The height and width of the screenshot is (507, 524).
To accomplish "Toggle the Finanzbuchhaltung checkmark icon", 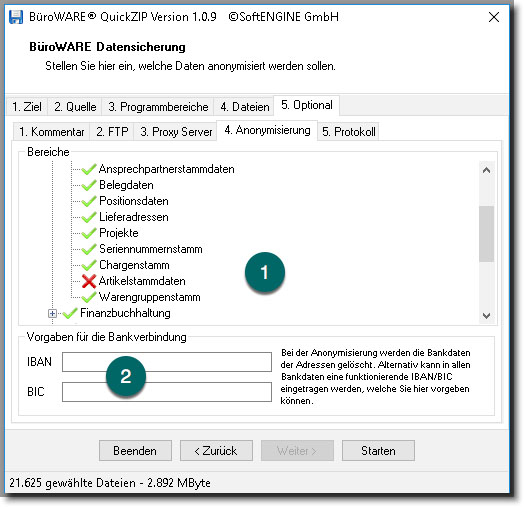I will (x=70, y=313).
